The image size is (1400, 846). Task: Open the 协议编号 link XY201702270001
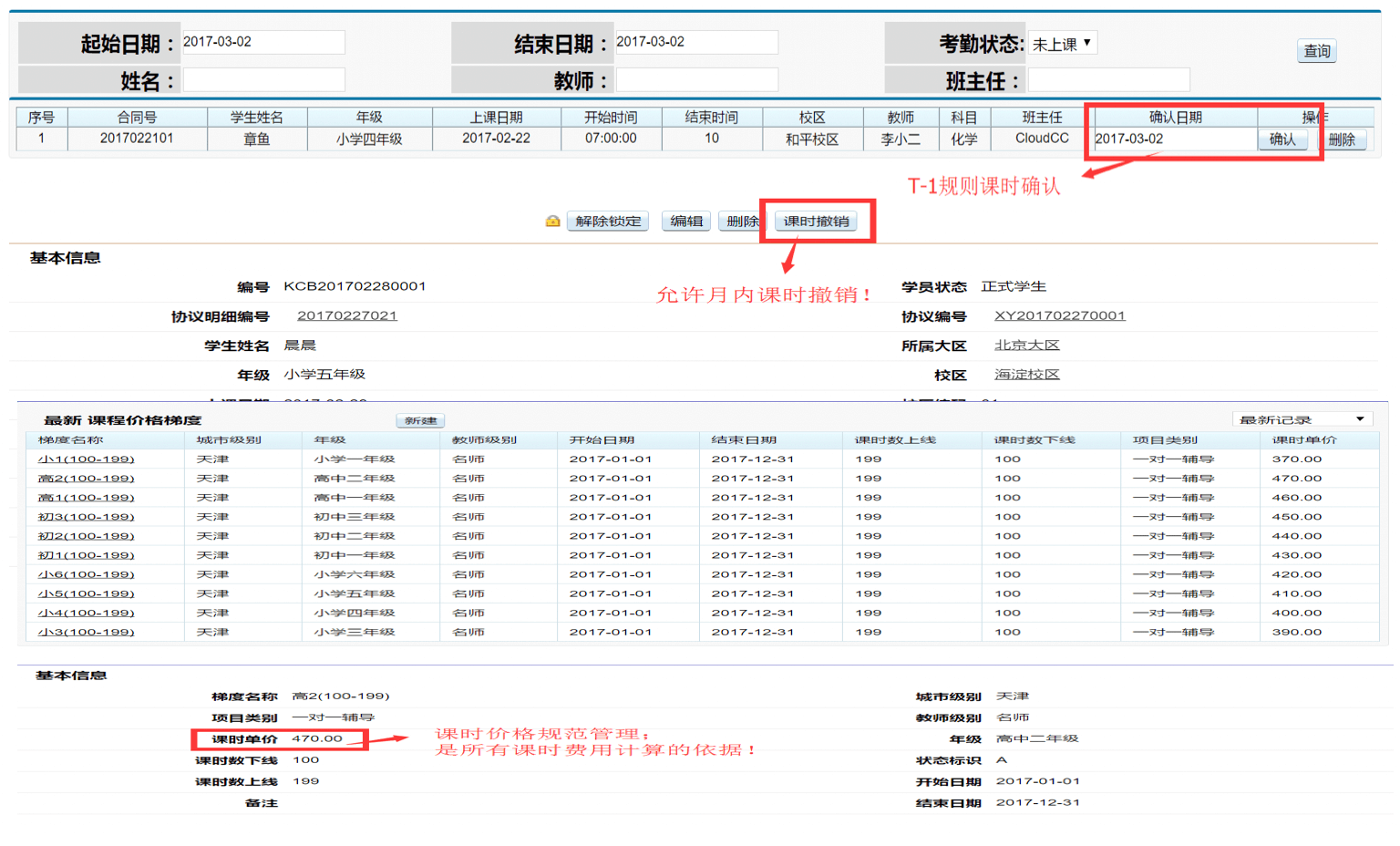point(1059,315)
